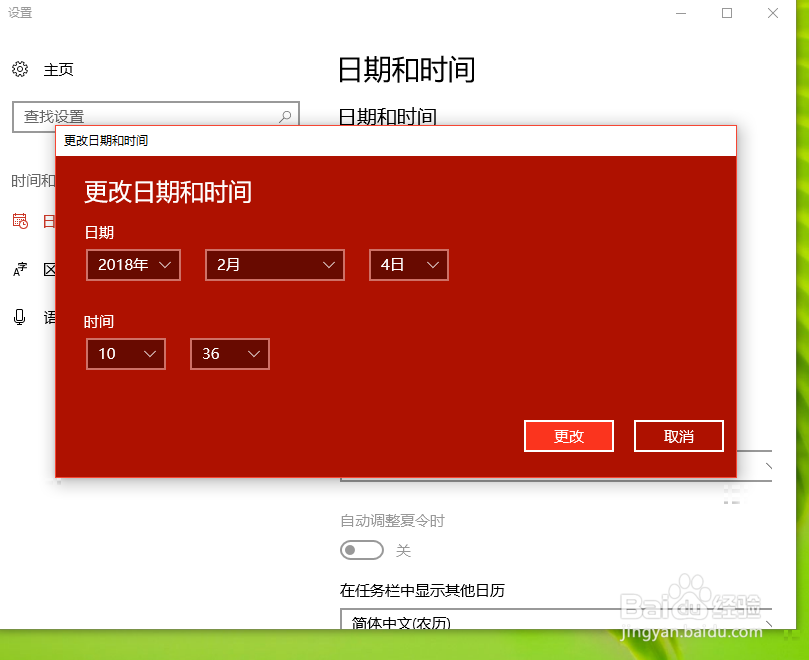Click the 取消 cancel button
Viewport: 809px width, 660px height.
(x=678, y=436)
